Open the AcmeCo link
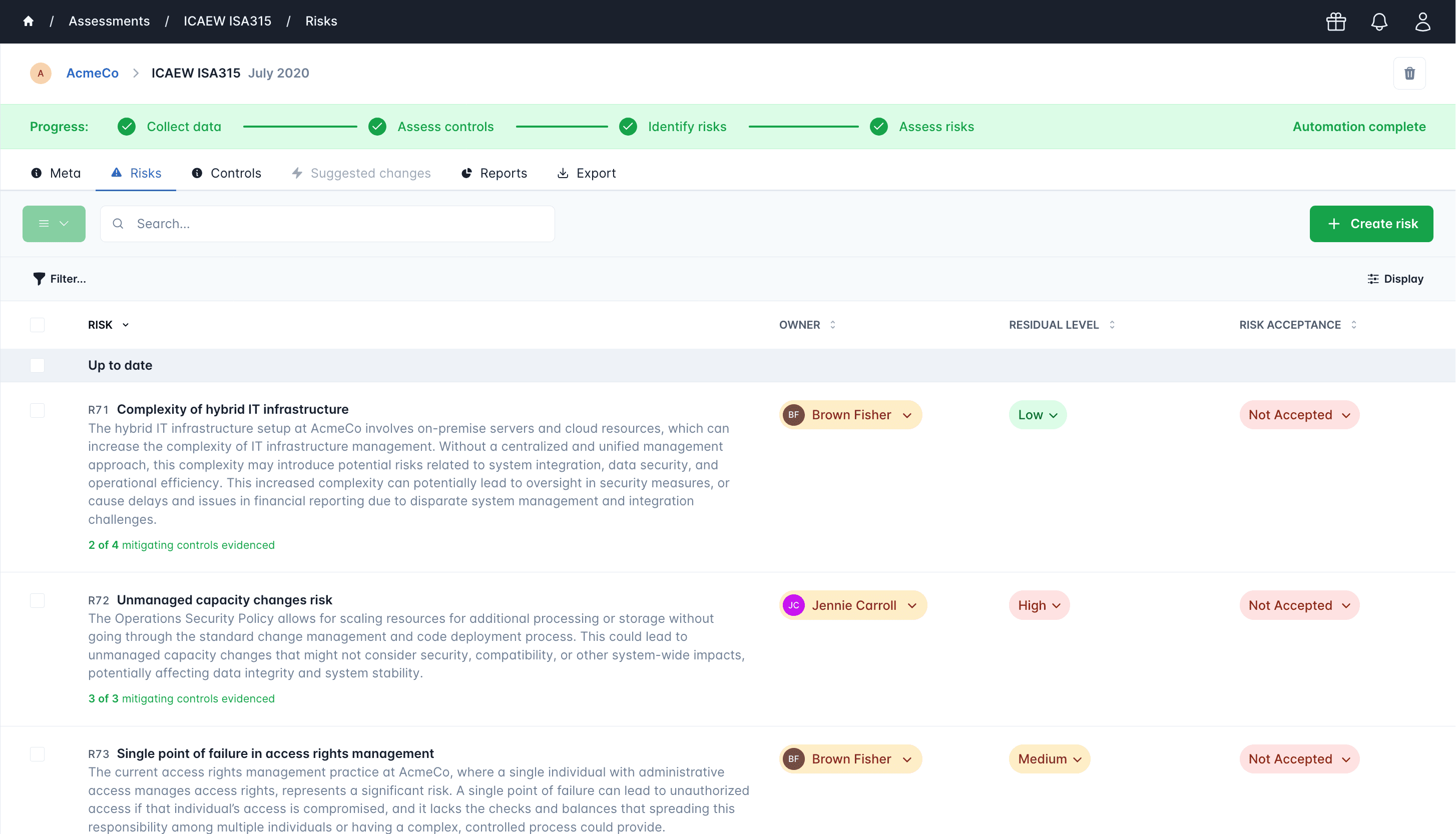This screenshot has height=834, width=1456. tap(92, 74)
